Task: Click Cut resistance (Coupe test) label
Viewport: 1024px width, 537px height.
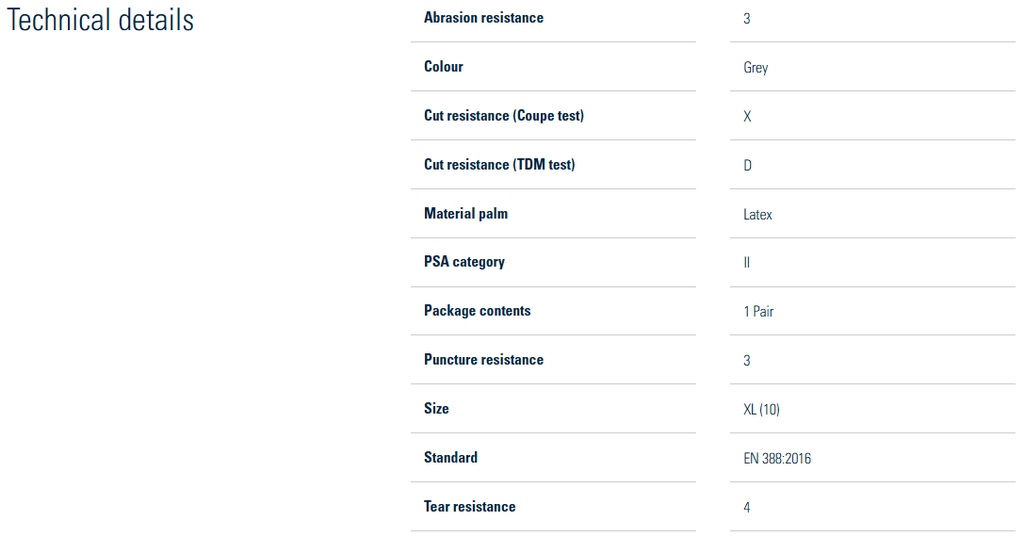Action: (504, 116)
